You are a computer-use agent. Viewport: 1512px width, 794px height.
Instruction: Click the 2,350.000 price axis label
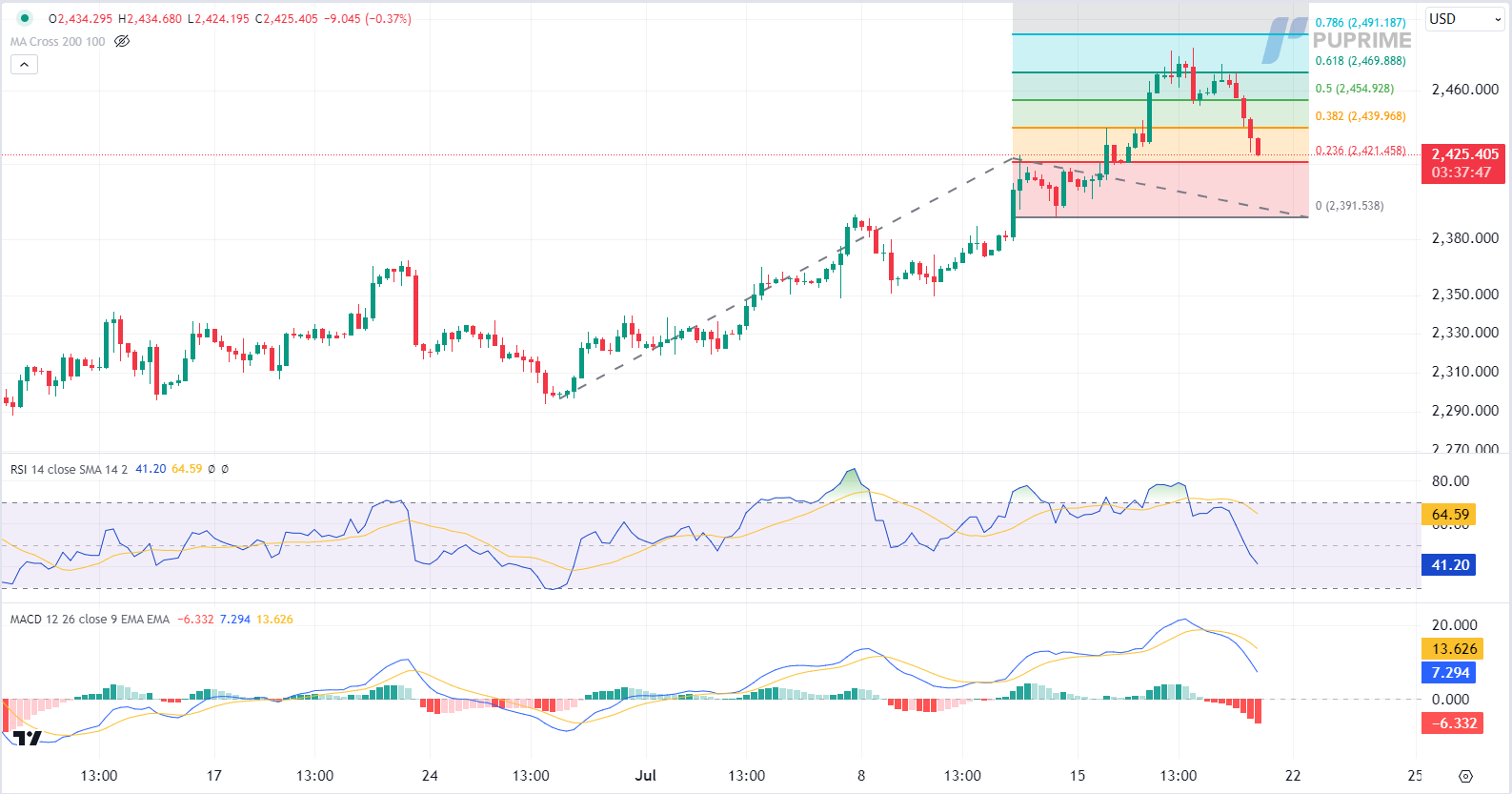[x=1464, y=295]
